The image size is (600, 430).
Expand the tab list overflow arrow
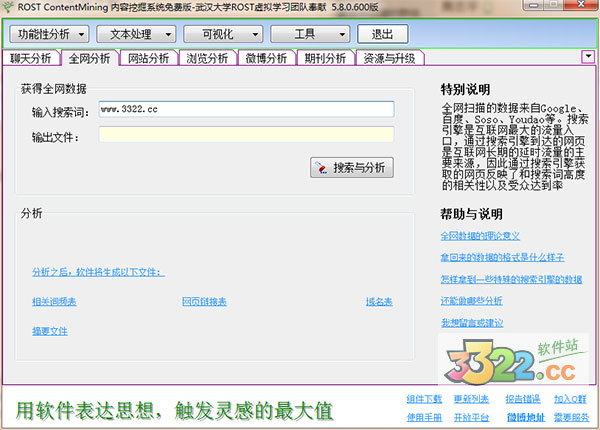click(x=588, y=57)
